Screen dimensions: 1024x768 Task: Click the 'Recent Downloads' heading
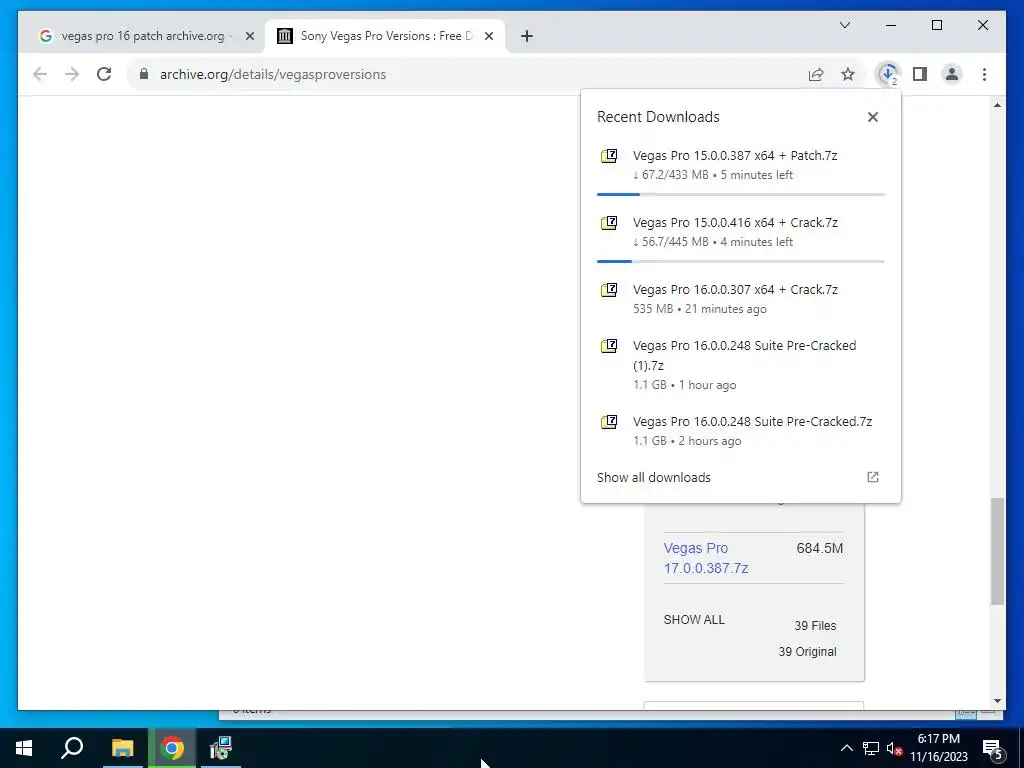tap(658, 117)
